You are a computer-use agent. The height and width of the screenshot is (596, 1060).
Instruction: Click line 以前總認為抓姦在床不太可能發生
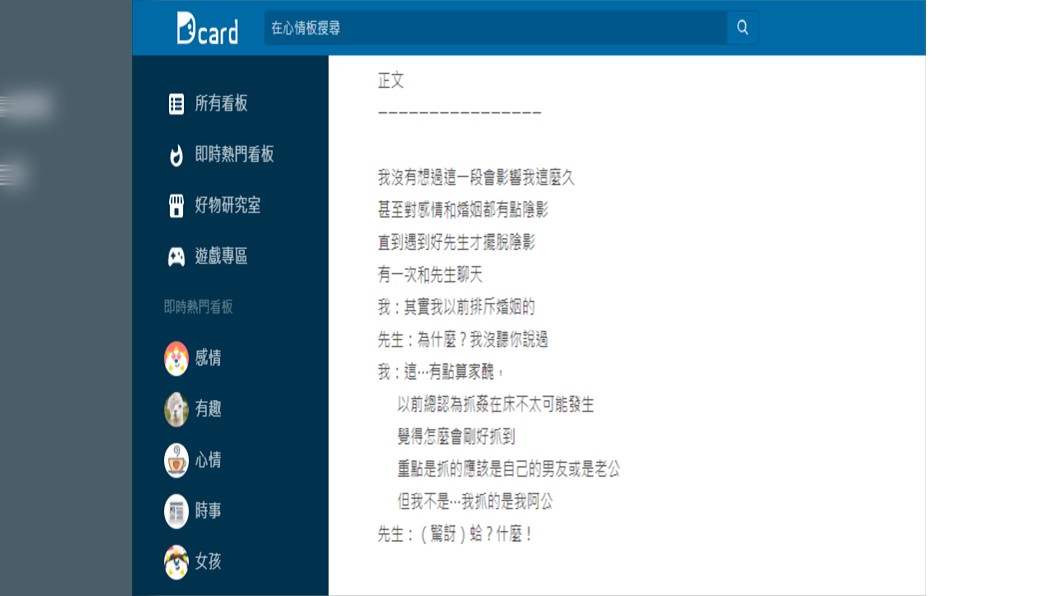(x=496, y=404)
